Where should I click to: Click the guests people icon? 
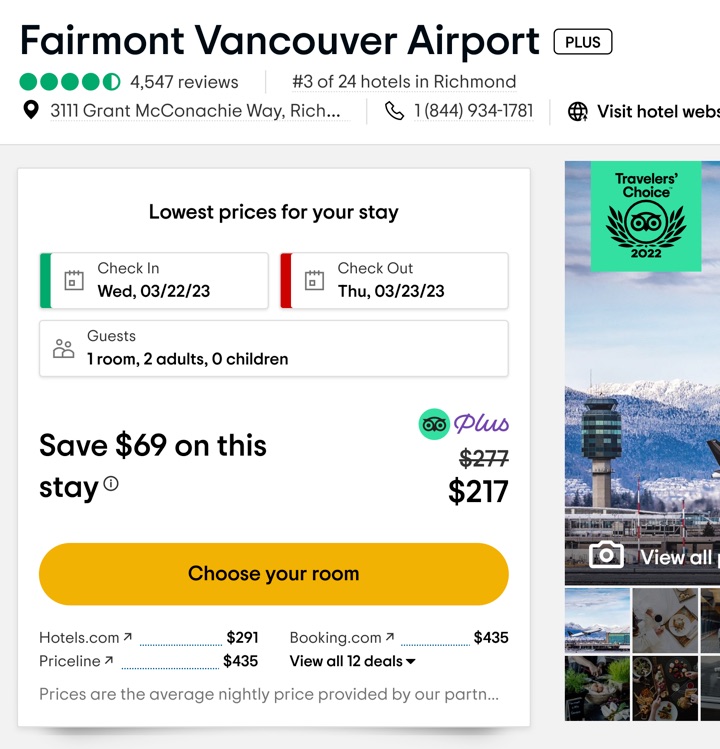click(64, 349)
